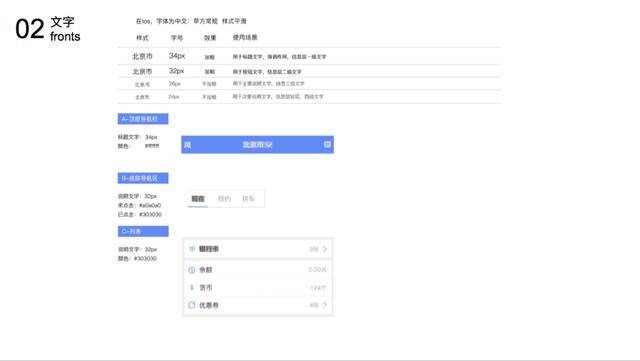640x361 pixels.
Task: Switch to the middle gray tab
Action: point(224,199)
